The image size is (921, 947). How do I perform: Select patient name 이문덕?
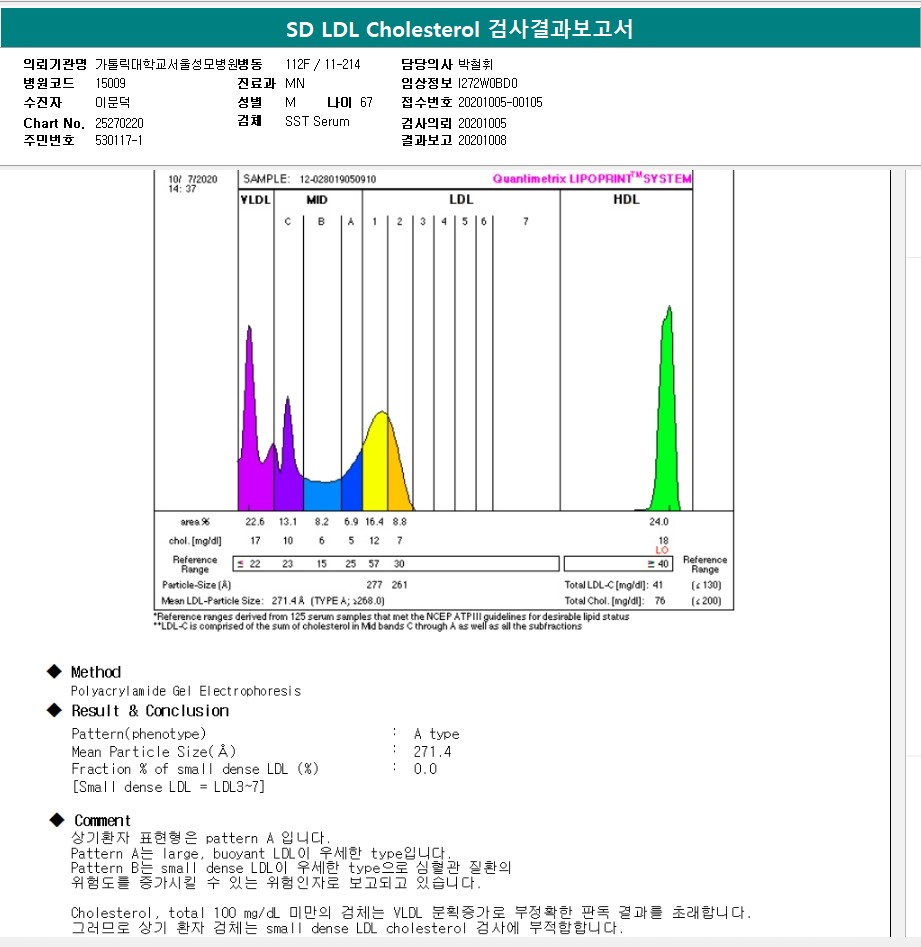pos(112,103)
